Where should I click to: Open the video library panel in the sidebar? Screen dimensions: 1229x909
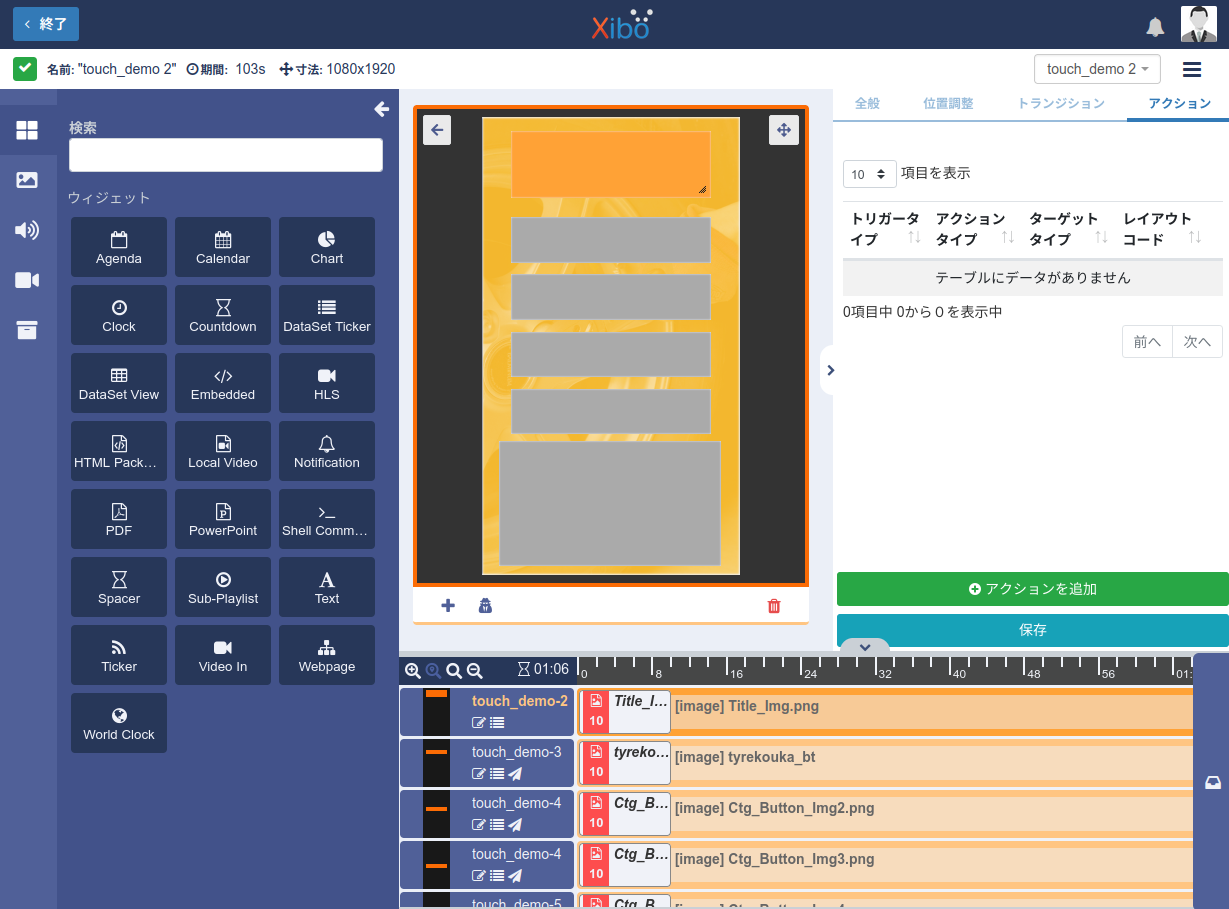click(x=28, y=280)
